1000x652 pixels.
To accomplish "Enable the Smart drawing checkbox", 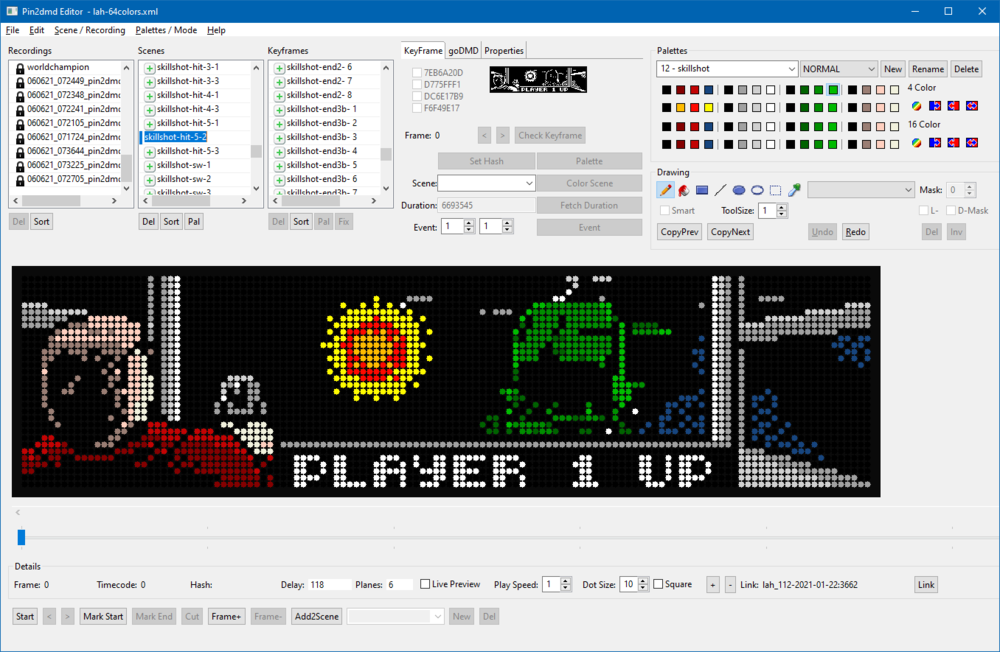I will tap(665, 211).
